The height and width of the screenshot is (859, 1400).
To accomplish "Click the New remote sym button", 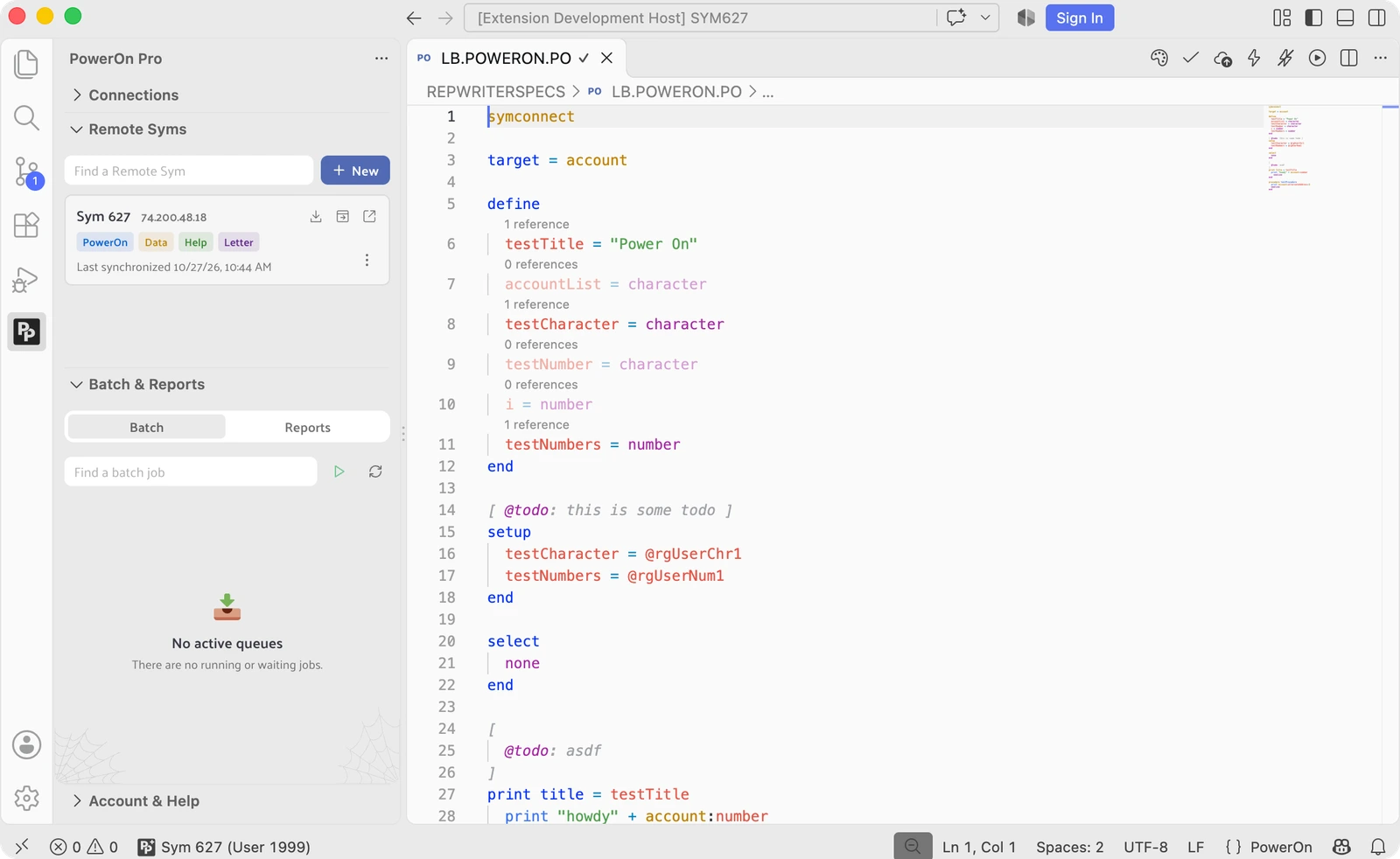I will pyautogui.click(x=355, y=171).
